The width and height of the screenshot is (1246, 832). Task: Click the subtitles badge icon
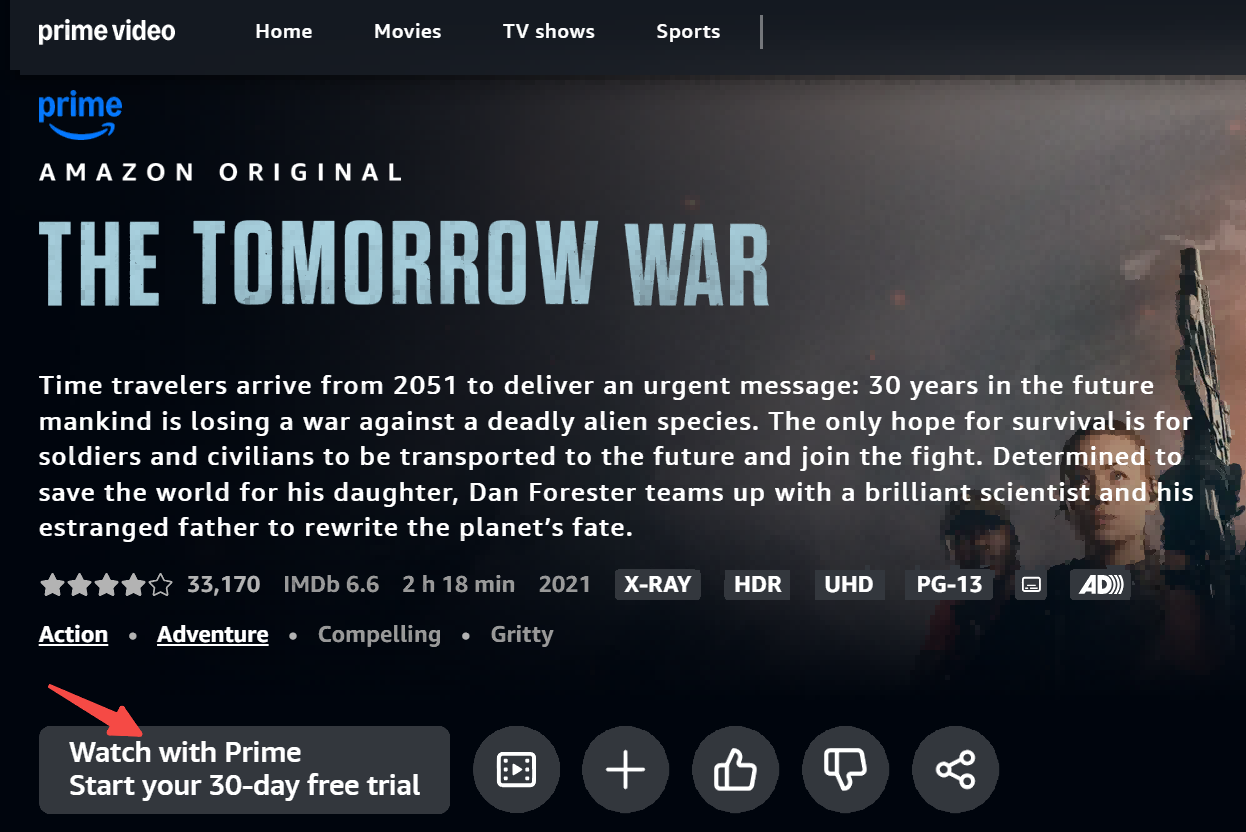point(1031,584)
